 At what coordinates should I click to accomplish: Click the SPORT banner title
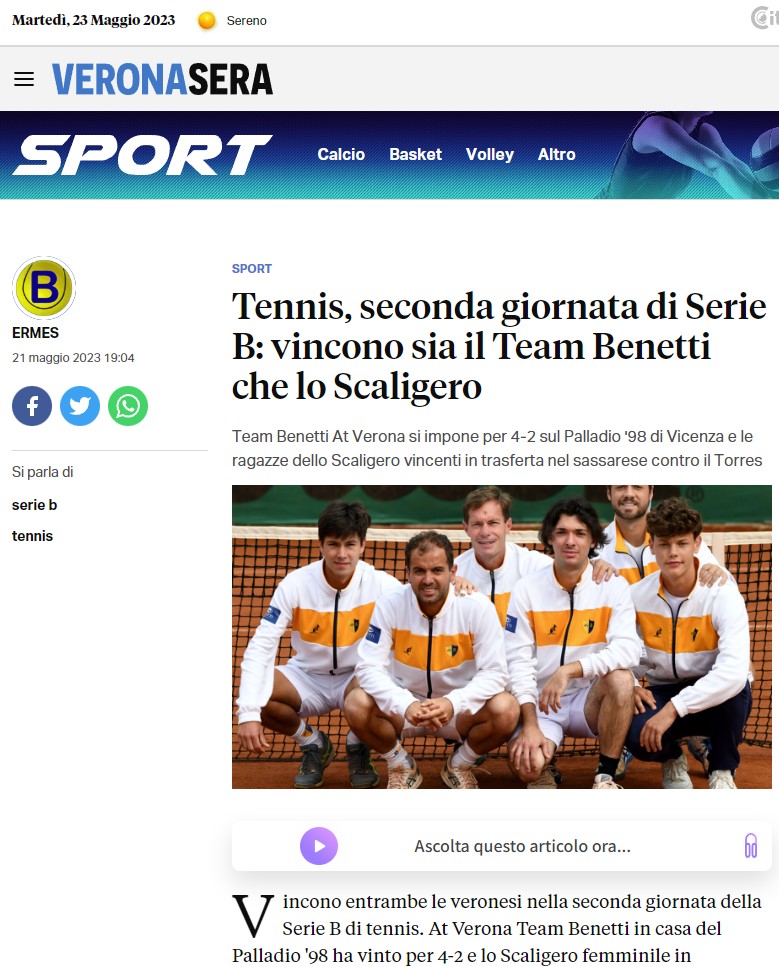click(142, 155)
